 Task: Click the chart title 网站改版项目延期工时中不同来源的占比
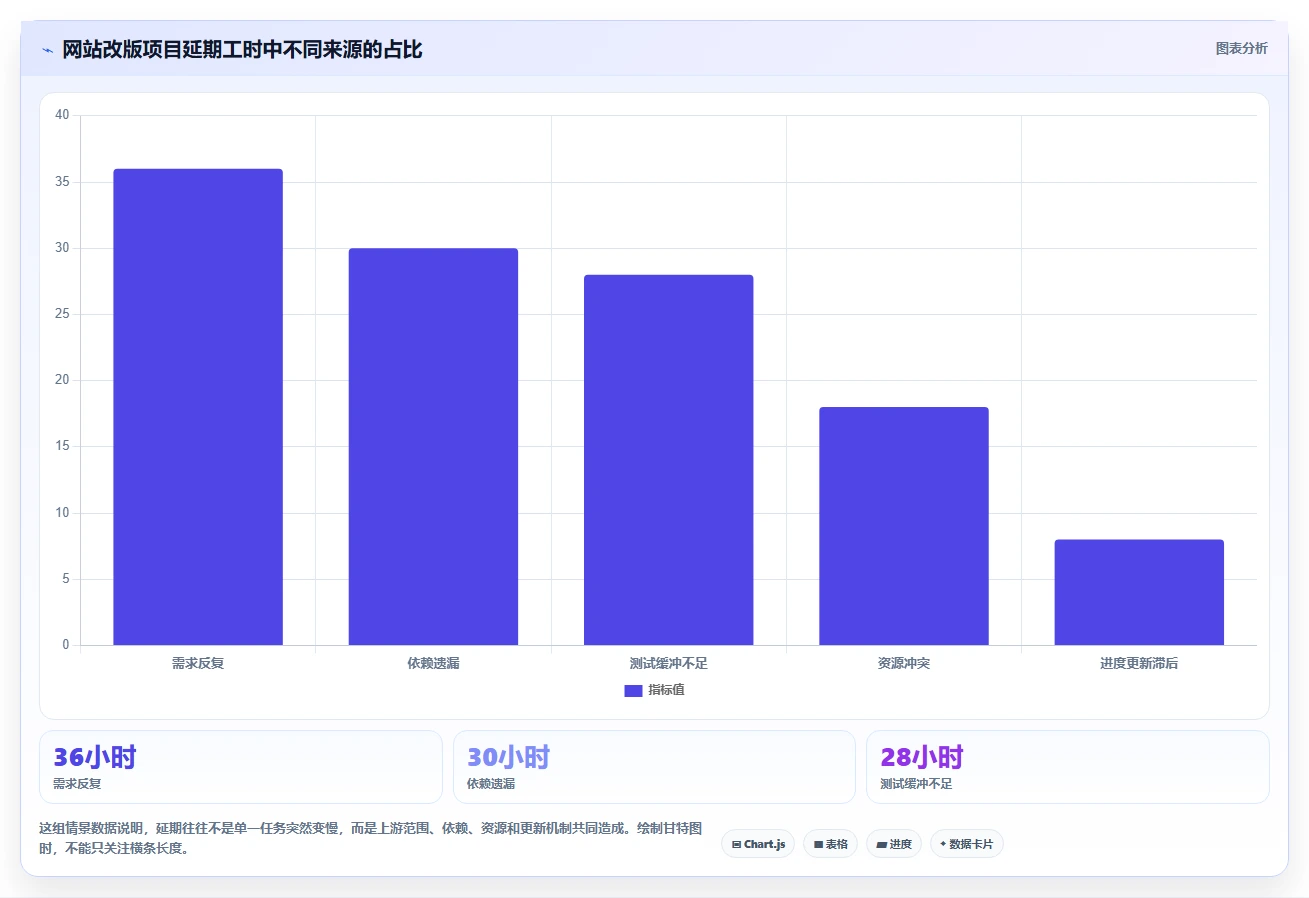click(242, 50)
